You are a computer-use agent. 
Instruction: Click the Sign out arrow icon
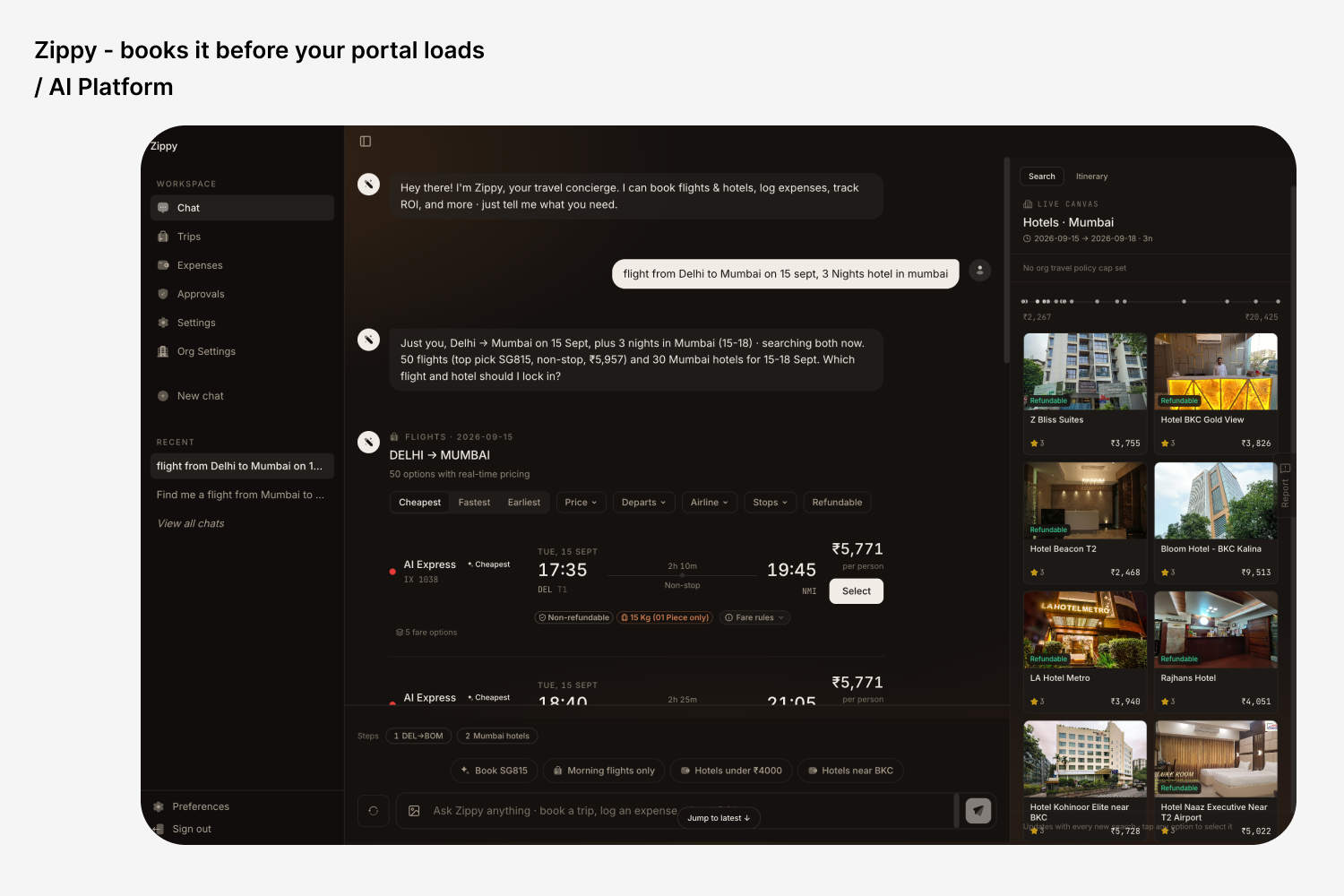tap(159, 829)
